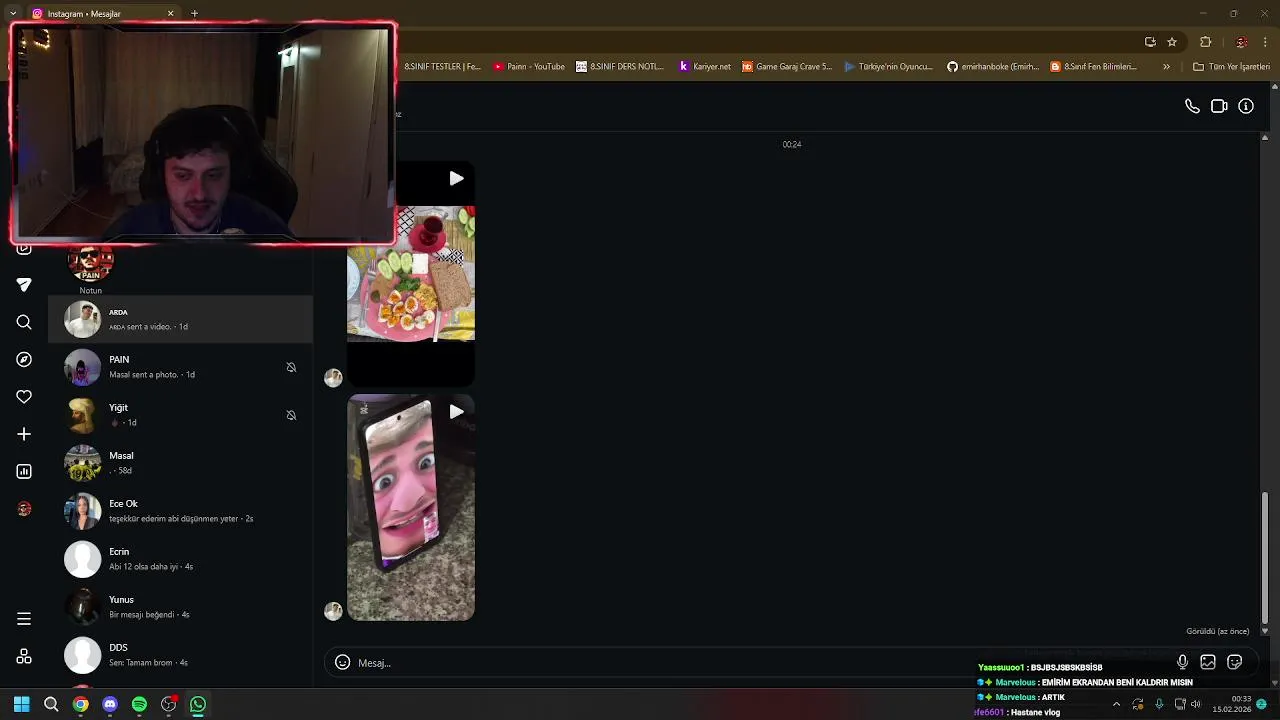Click the chat pane vertical scrollbar
Image resolution: width=1280 pixels, height=720 pixels.
[x=1265, y=558]
